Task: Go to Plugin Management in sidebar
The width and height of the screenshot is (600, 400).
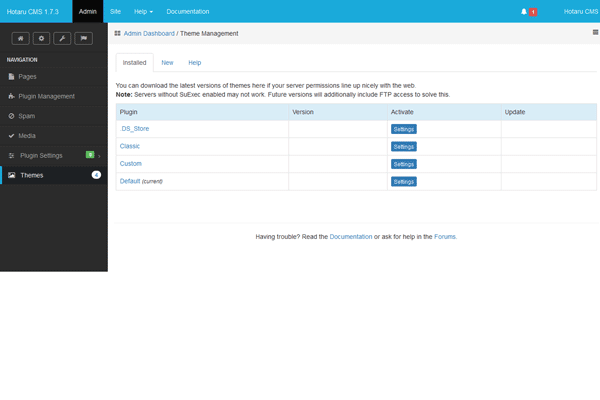Action: [46, 96]
